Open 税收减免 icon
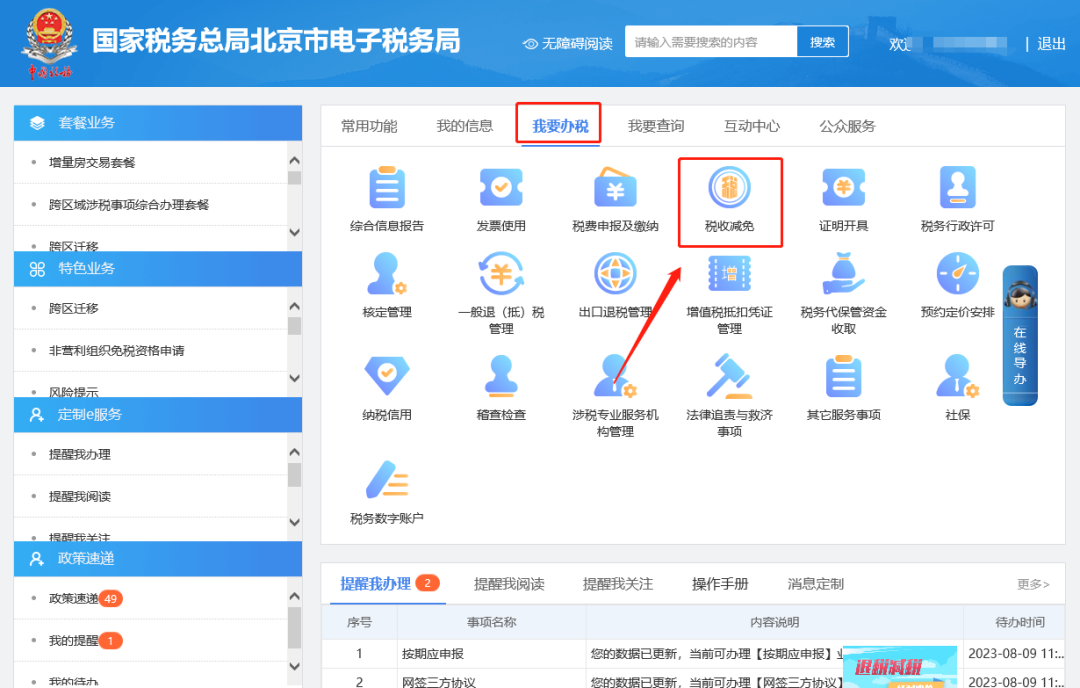The height and width of the screenshot is (688, 1080). pos(729,187)
